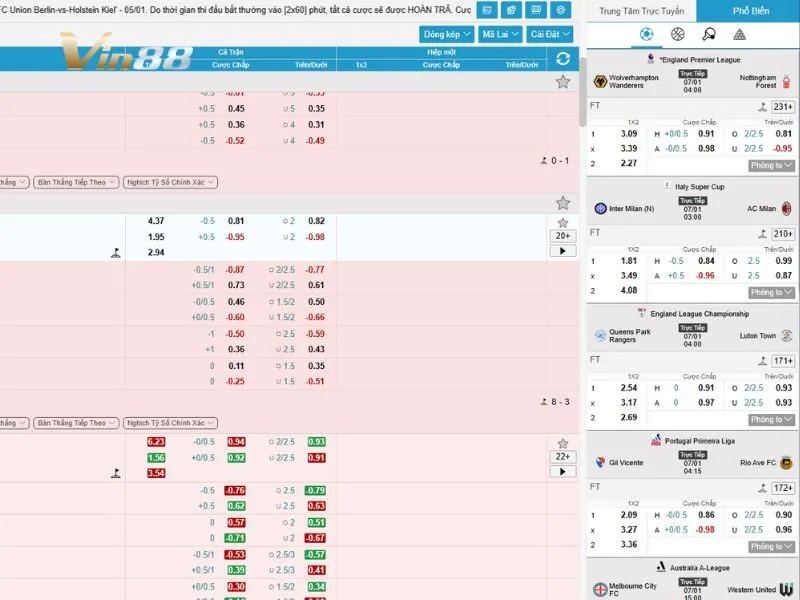Toggle league star directly below the refresh icon
Viewport: 800px width, 600px height.
coord(563,82)
